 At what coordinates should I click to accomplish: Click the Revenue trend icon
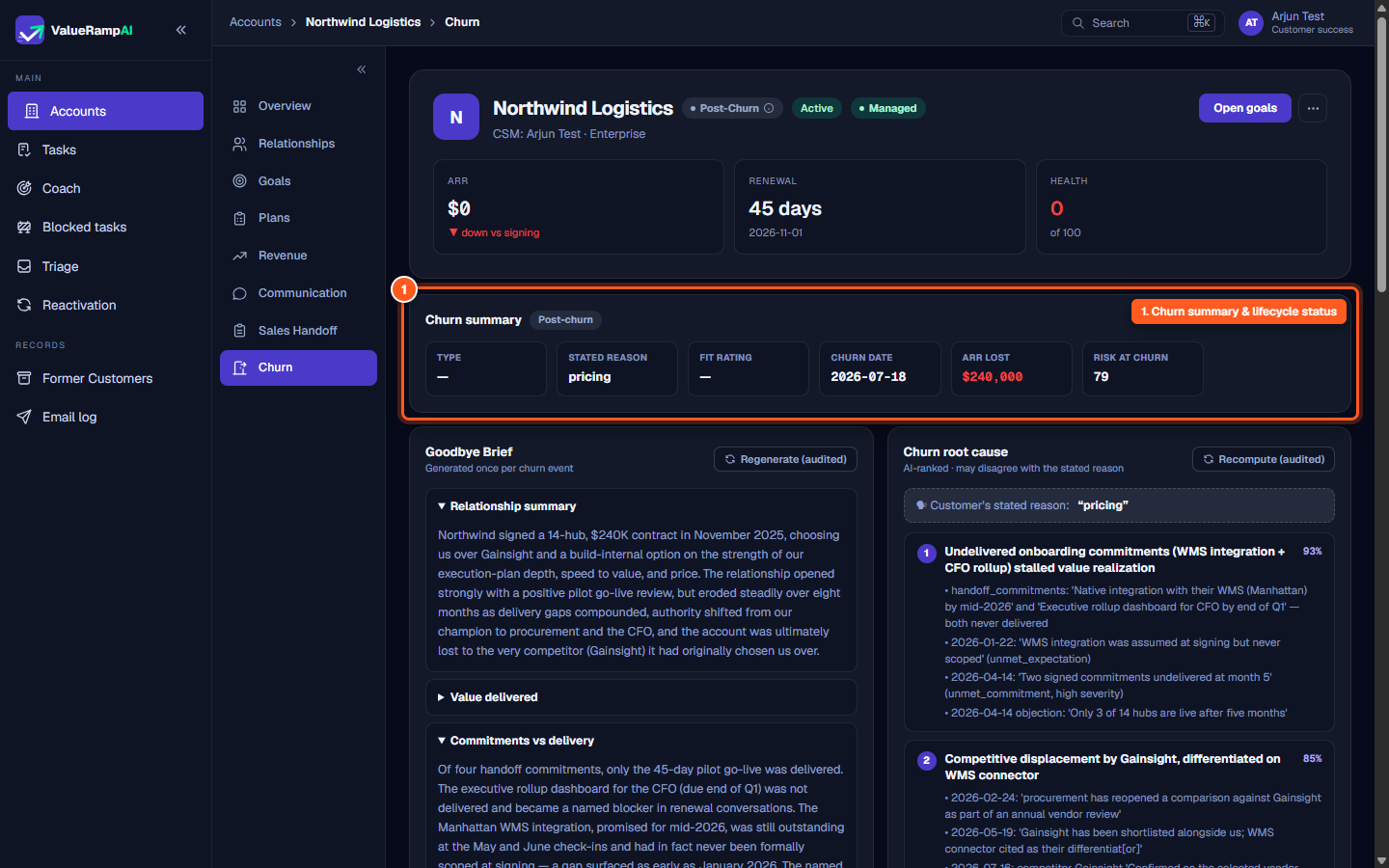point(240,256)
